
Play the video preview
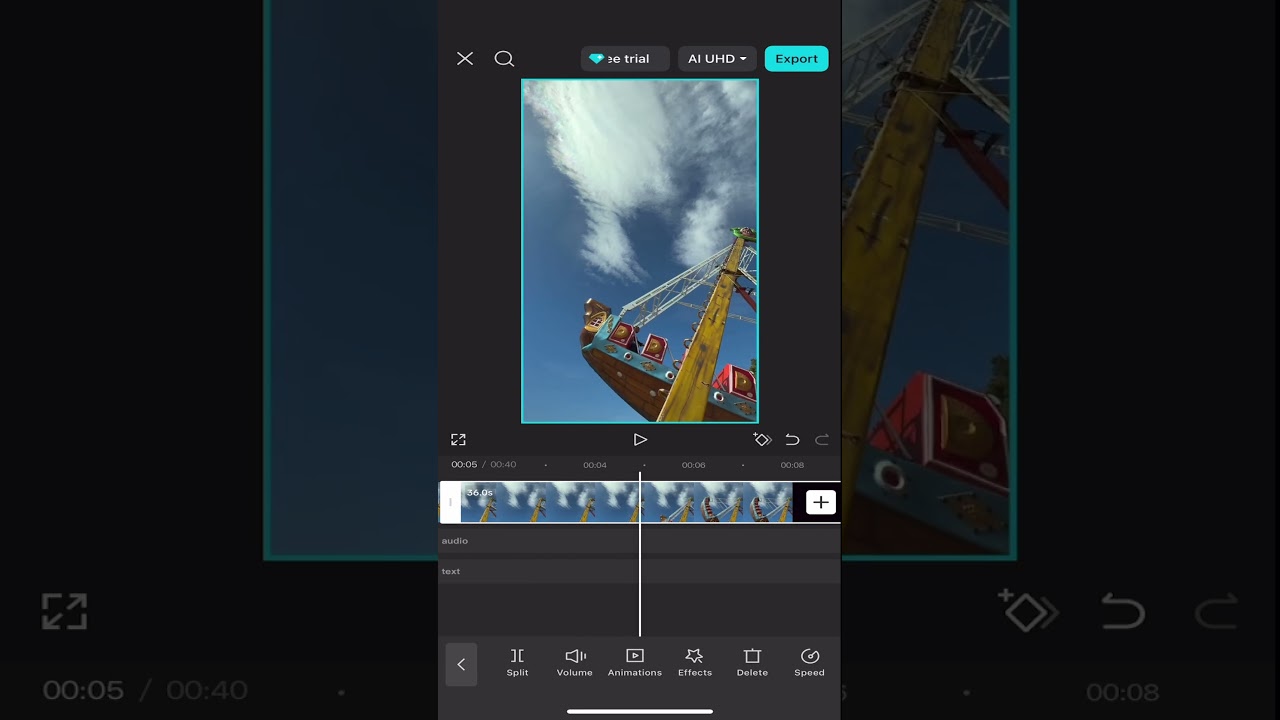click(x=640, y=440)
